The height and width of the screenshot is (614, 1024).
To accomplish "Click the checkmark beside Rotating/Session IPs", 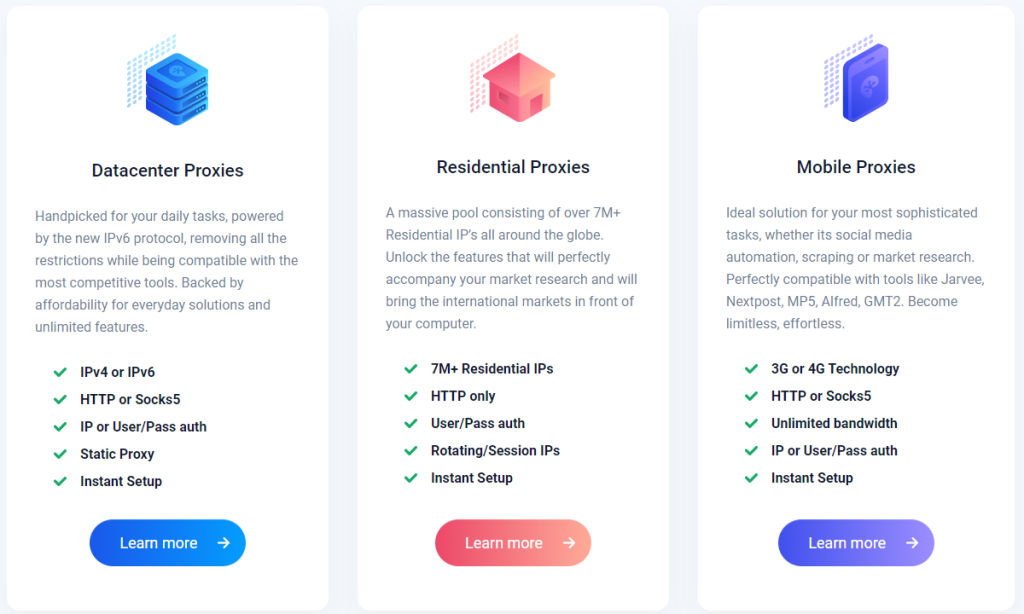I will pos(411,451).
